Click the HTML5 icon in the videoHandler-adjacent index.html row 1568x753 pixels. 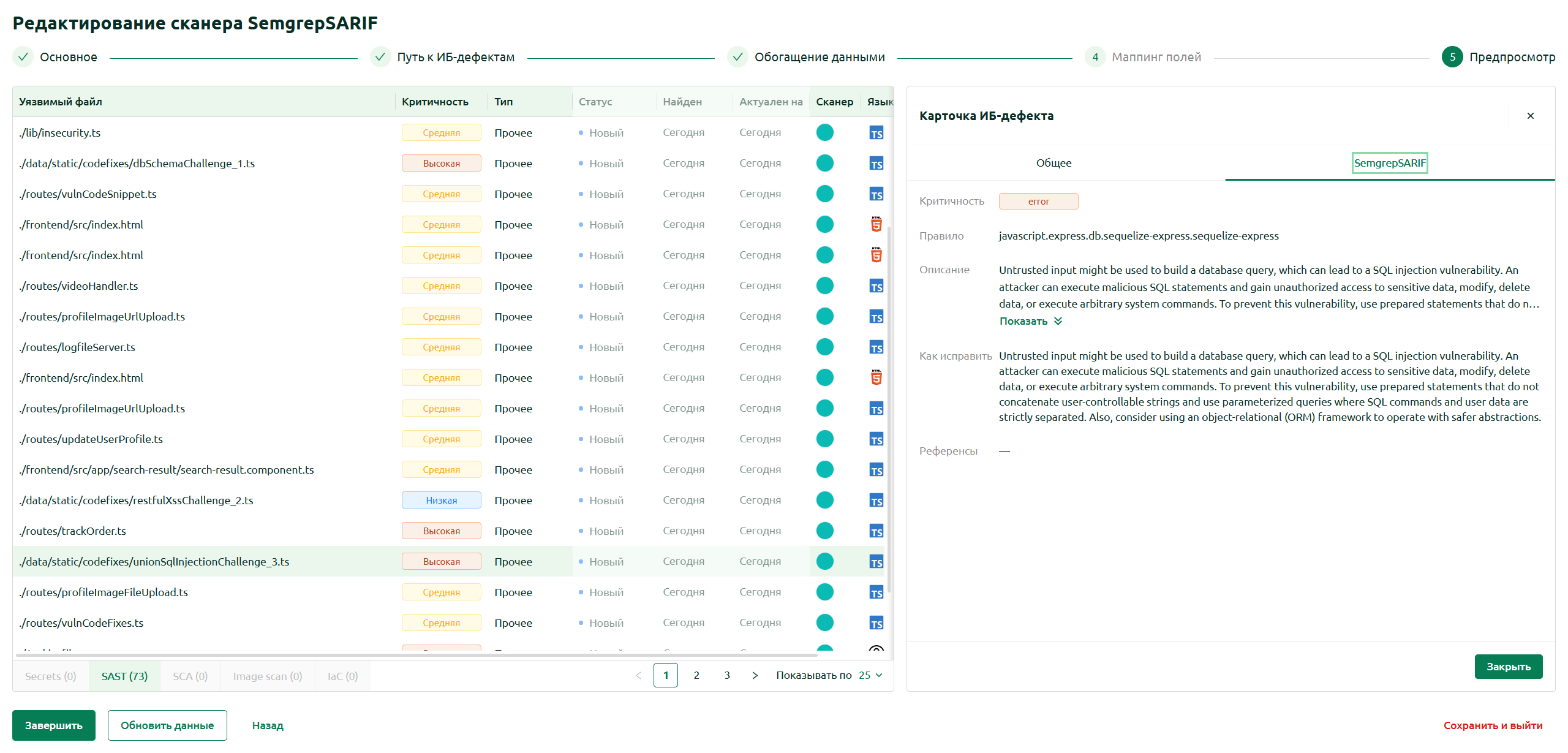876,255
